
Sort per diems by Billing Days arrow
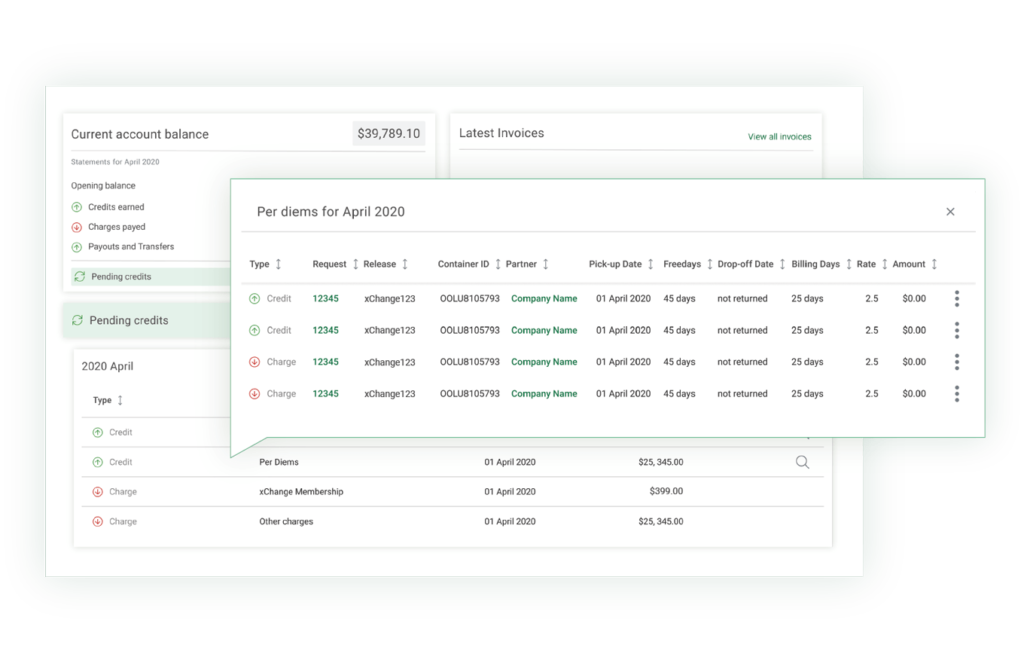coord(848,264)
